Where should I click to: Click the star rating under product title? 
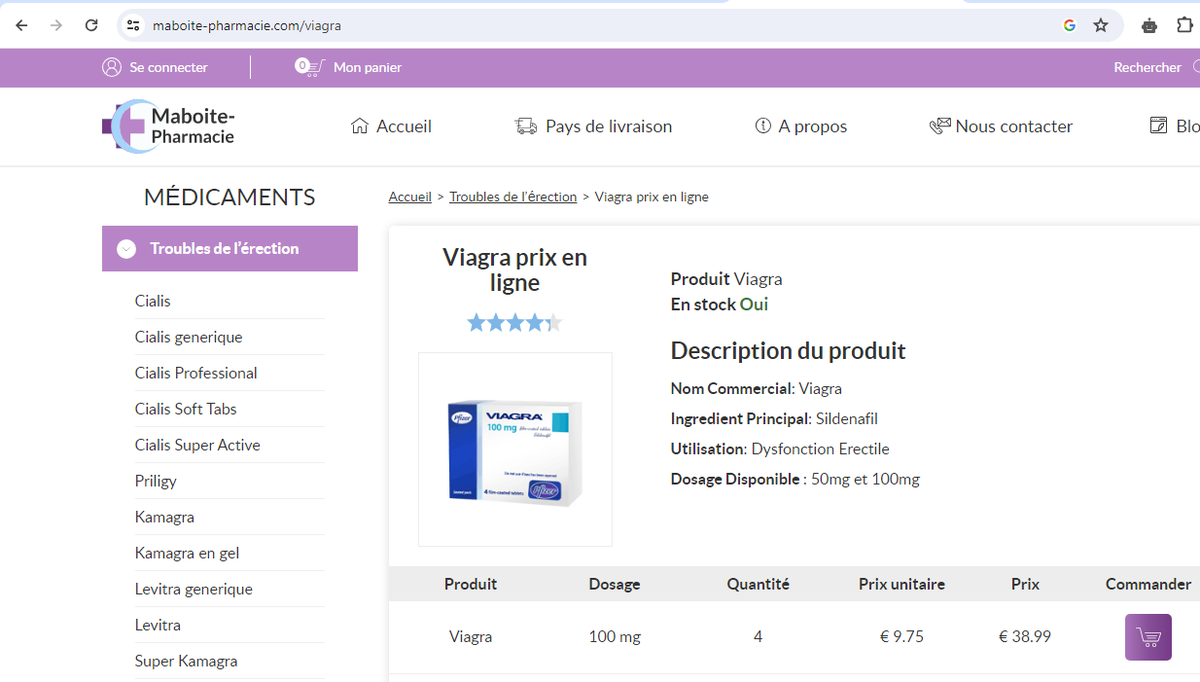(515, 322)
